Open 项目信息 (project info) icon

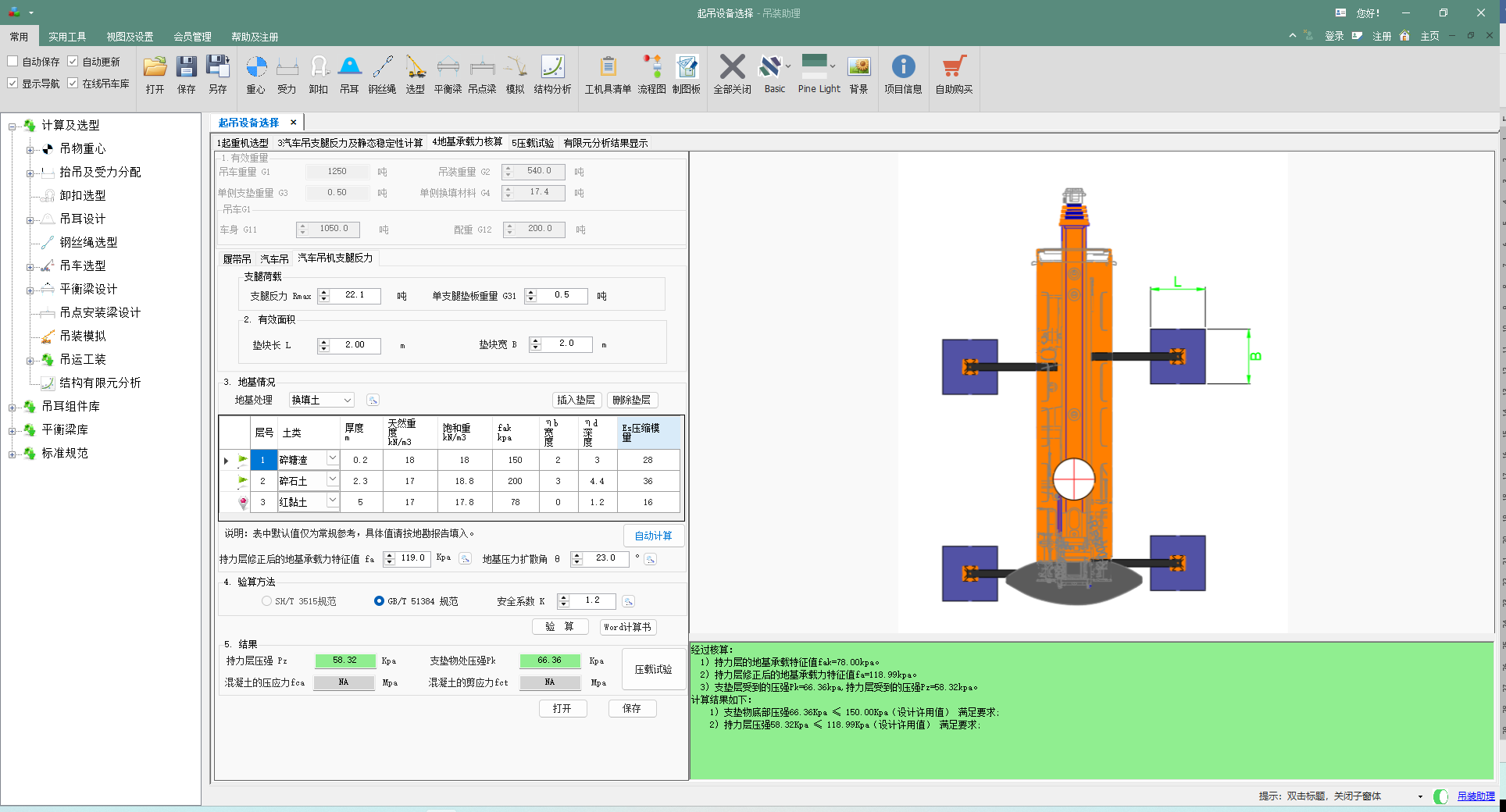coord(903,67)
